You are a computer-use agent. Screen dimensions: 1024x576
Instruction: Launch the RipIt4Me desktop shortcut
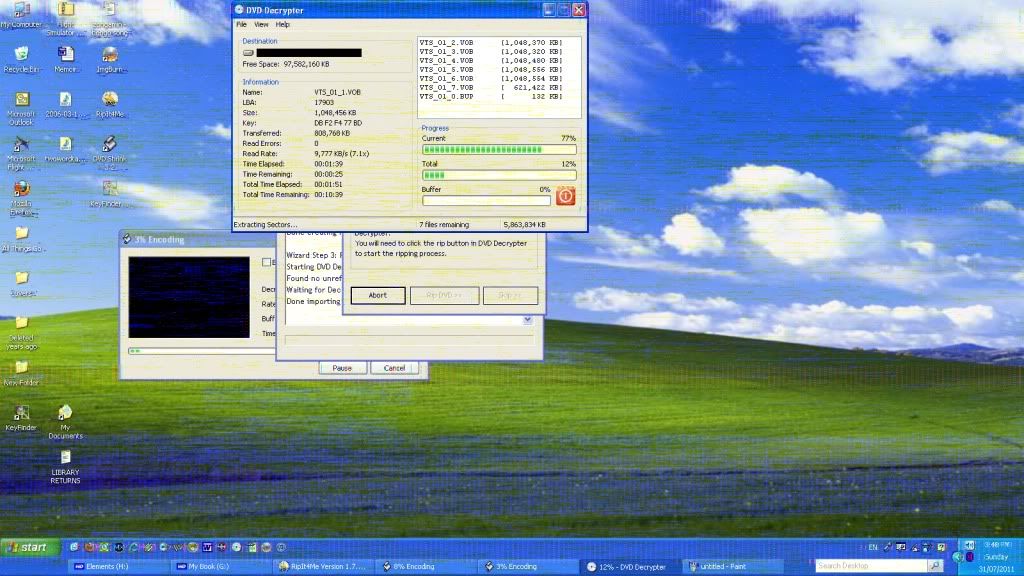110,104
